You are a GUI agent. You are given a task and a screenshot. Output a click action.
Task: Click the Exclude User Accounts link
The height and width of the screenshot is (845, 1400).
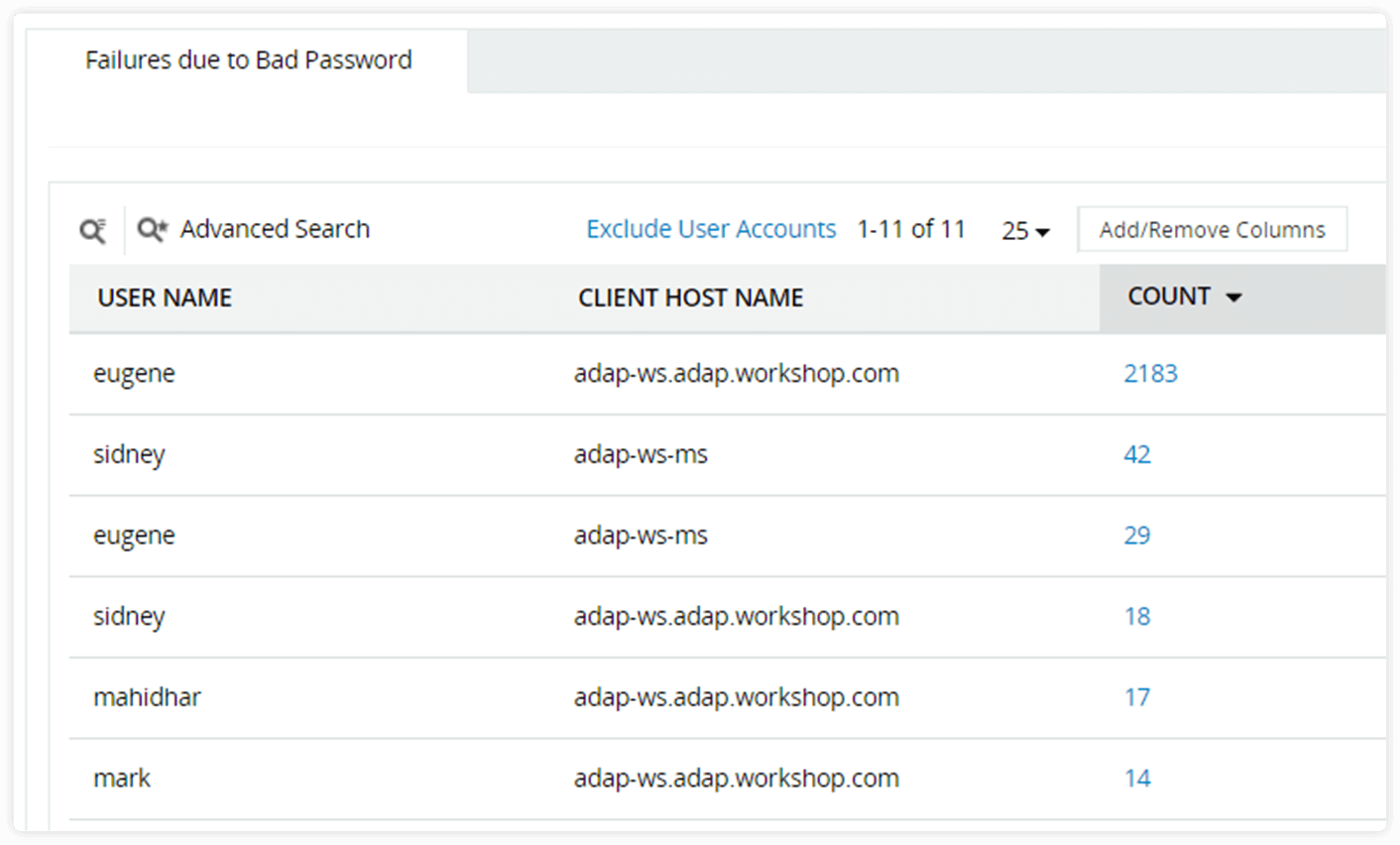tap(711, 228)
